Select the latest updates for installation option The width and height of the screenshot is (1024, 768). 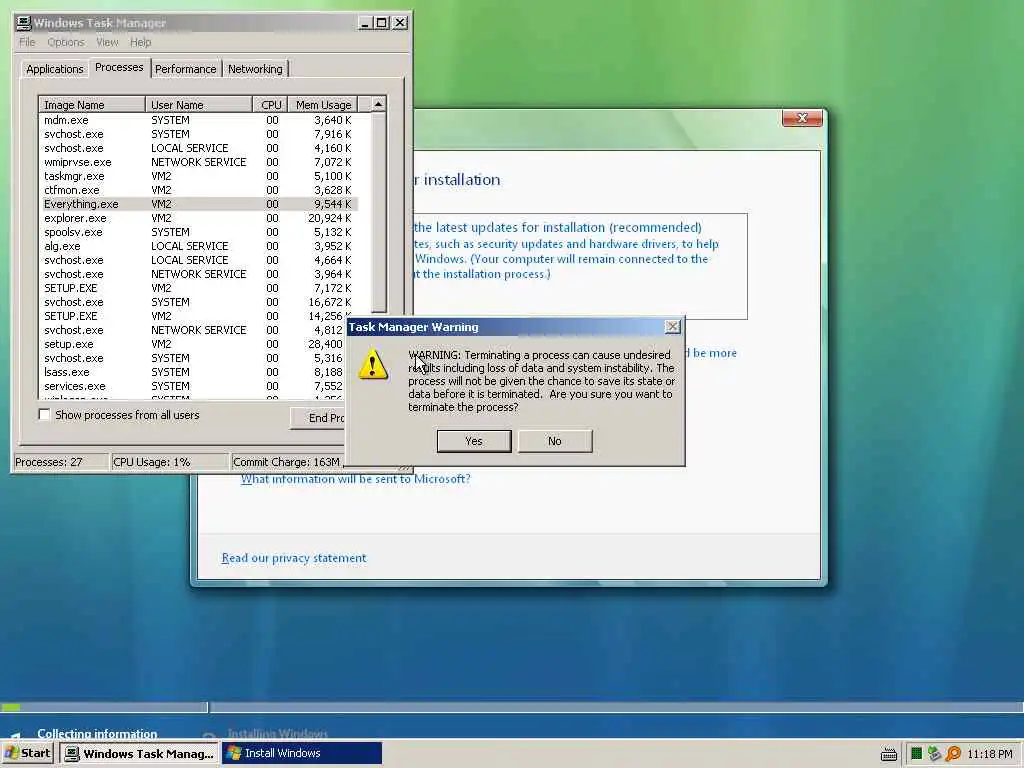pyautogui.click(x=579, y=265)
